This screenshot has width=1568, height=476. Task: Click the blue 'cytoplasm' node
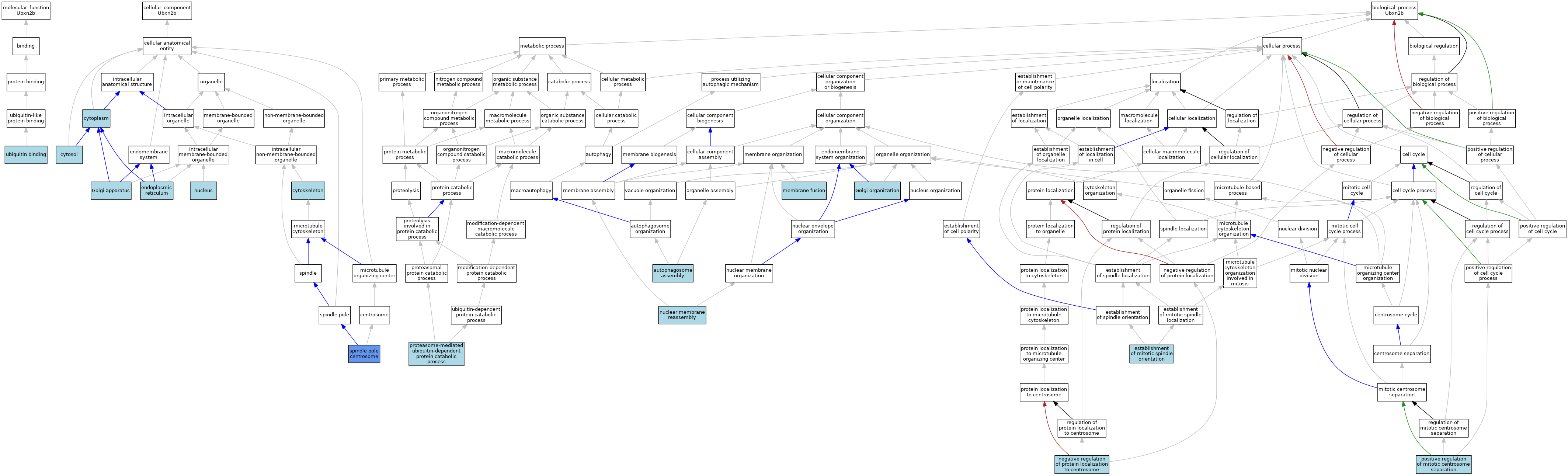96,118
